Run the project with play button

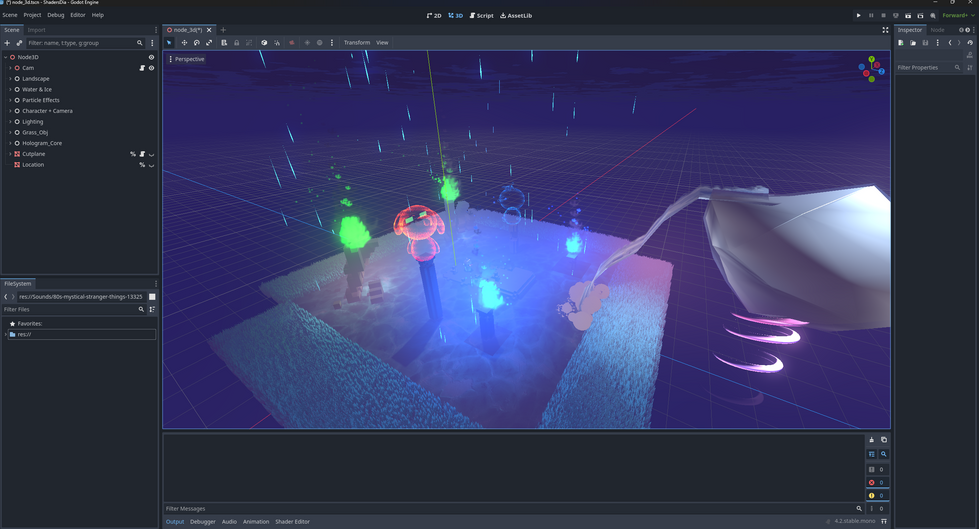(858, 16)
